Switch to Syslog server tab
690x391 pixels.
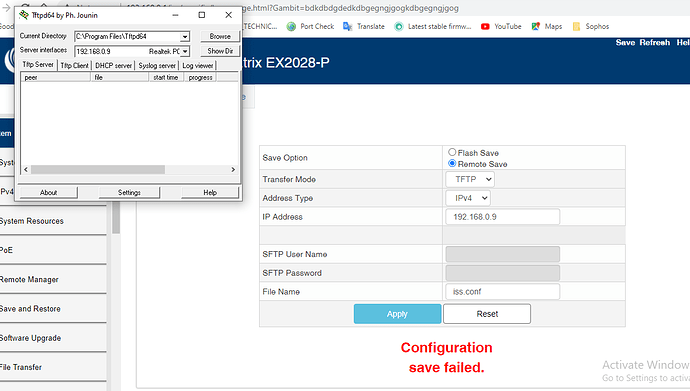(x=157, y=66)
